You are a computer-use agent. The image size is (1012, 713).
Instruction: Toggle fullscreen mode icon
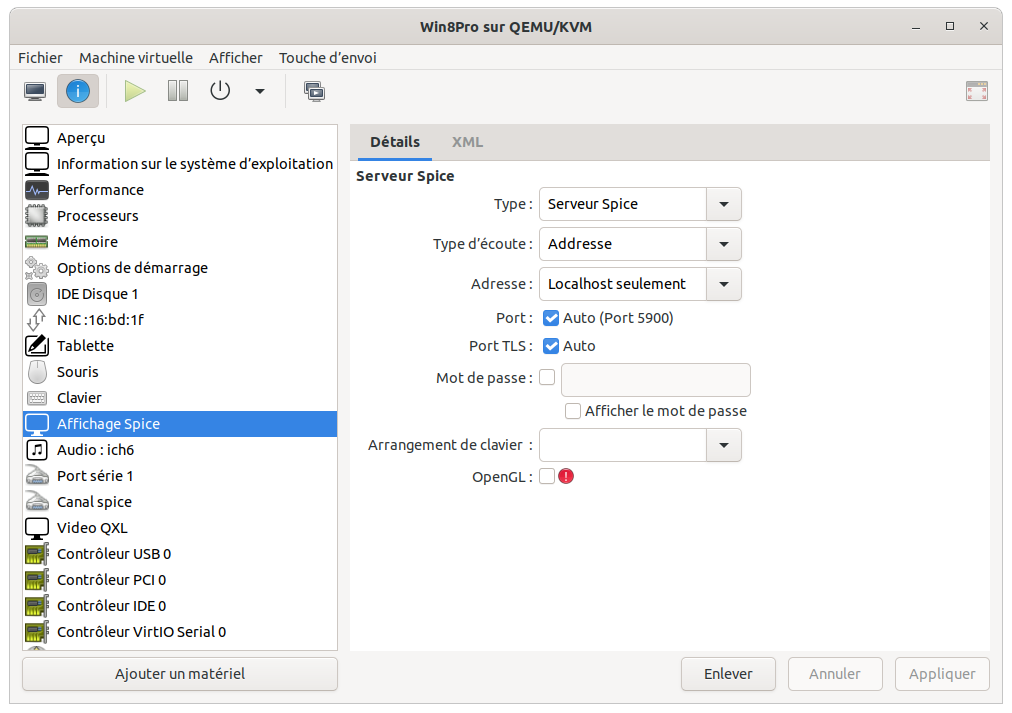tap(977, 91)
